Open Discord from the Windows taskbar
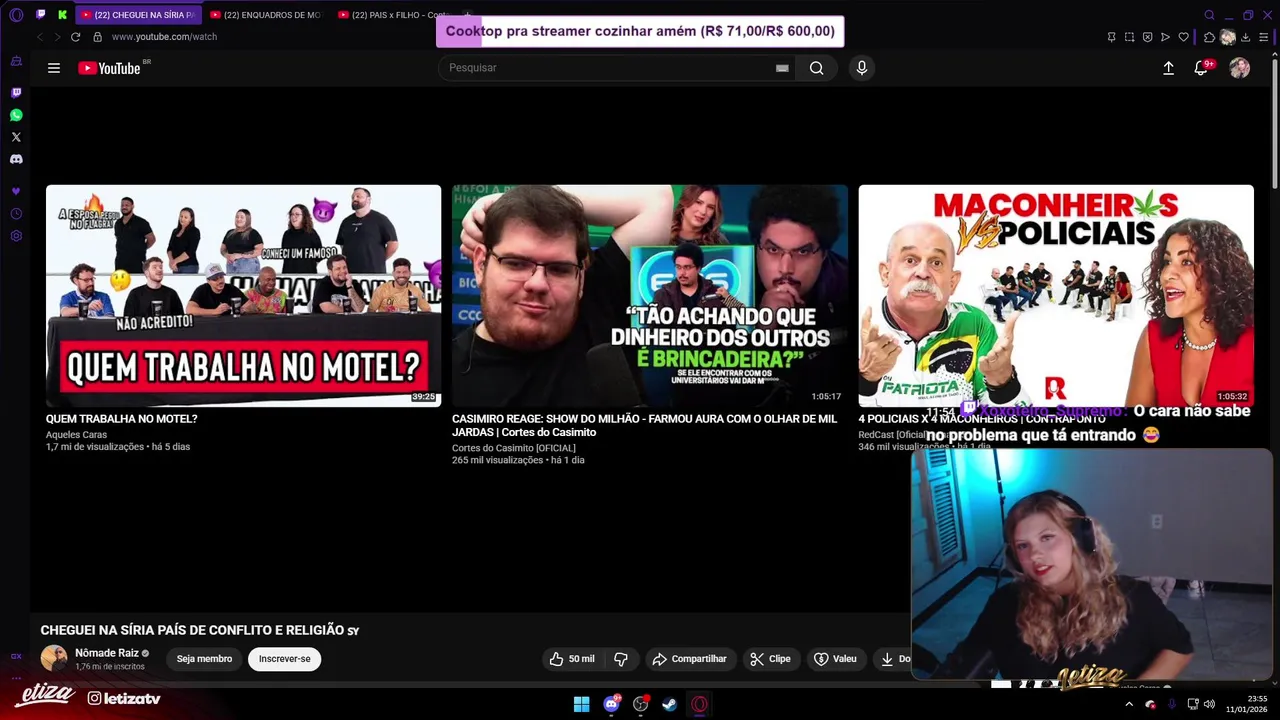Screen dimensions: 1280x720 pyautogui.click(x=611, y=704)
